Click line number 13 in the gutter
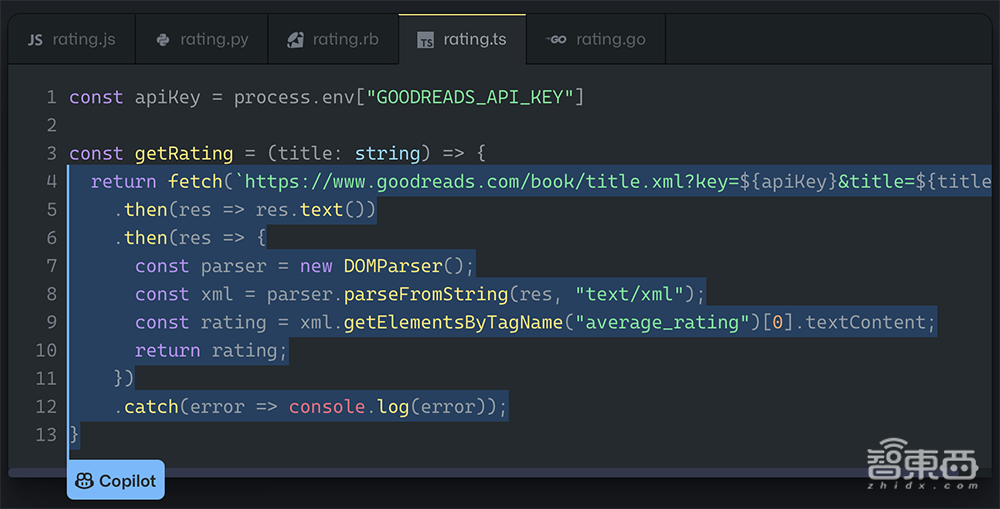The image size is (1000, 509). coord(45,434)
